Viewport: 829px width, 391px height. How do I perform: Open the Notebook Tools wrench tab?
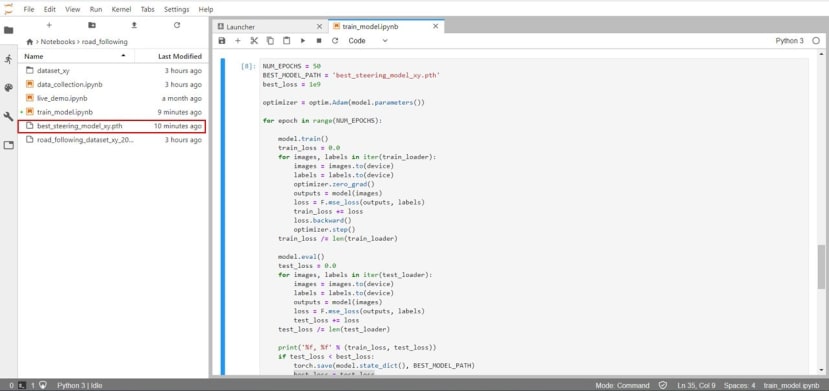pyautogui.click(x=8, y=116)
